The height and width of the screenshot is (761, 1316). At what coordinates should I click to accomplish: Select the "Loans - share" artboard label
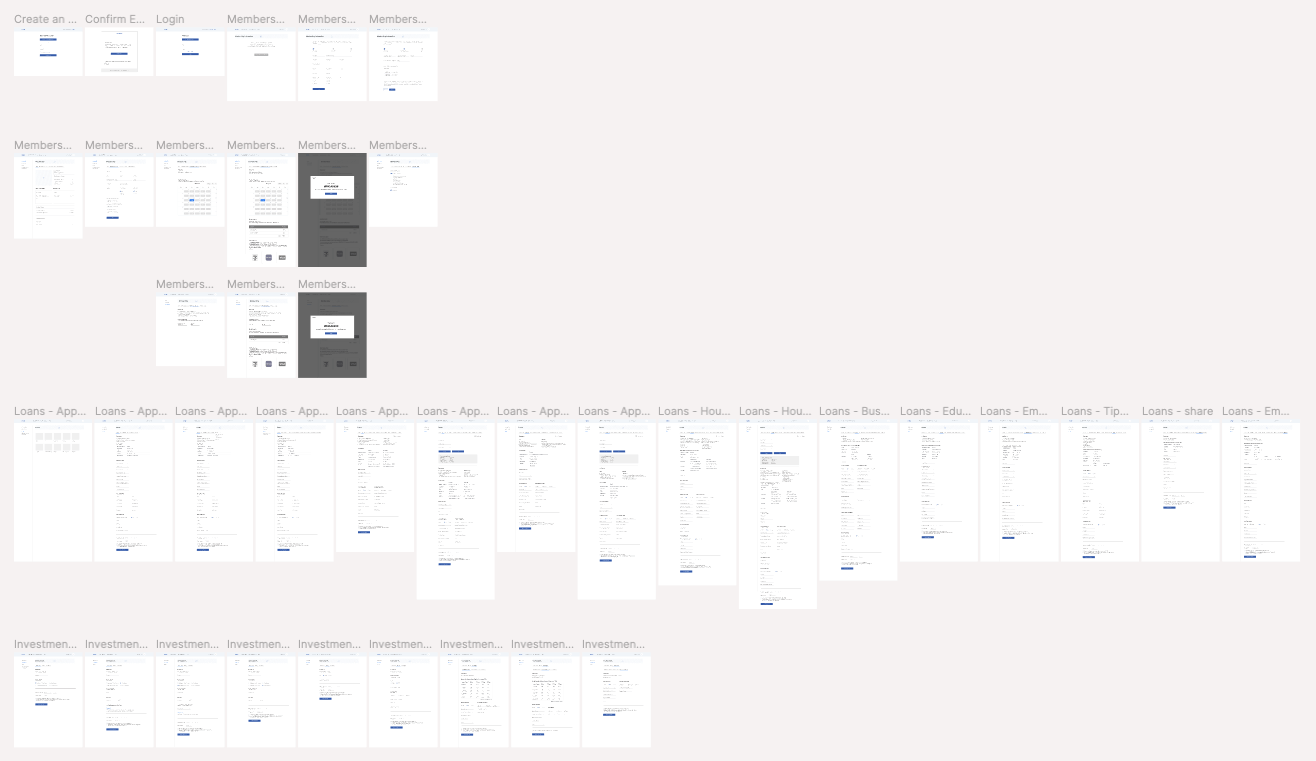1178,411
